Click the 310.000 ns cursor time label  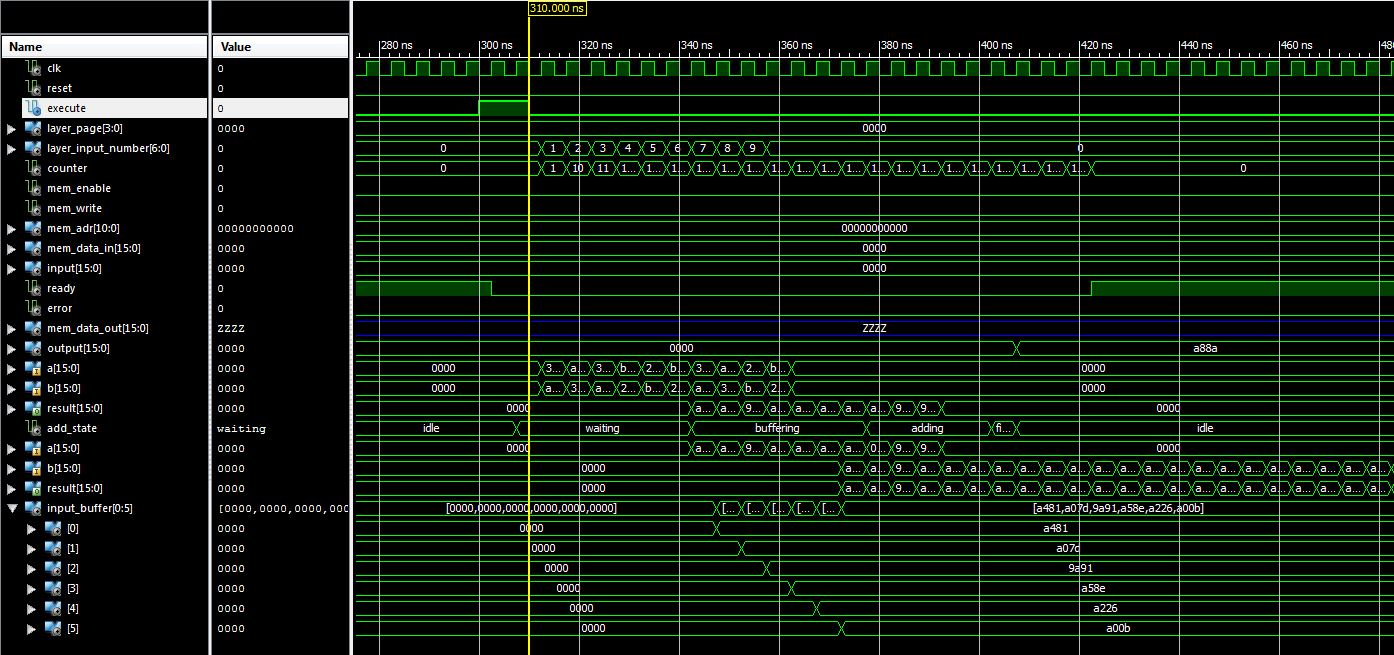click(557, 8)
